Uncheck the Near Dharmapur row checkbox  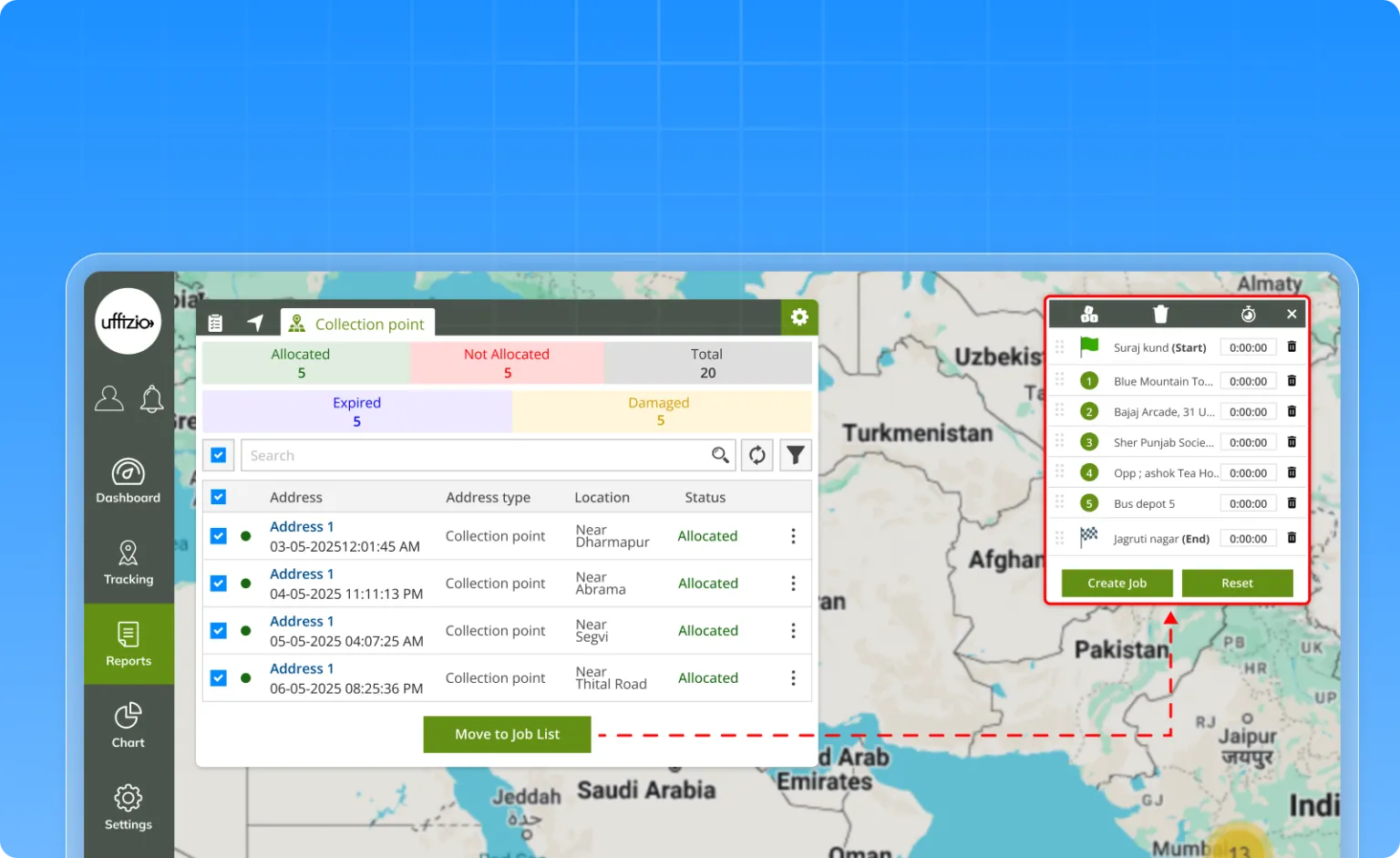tap(219, 536)
